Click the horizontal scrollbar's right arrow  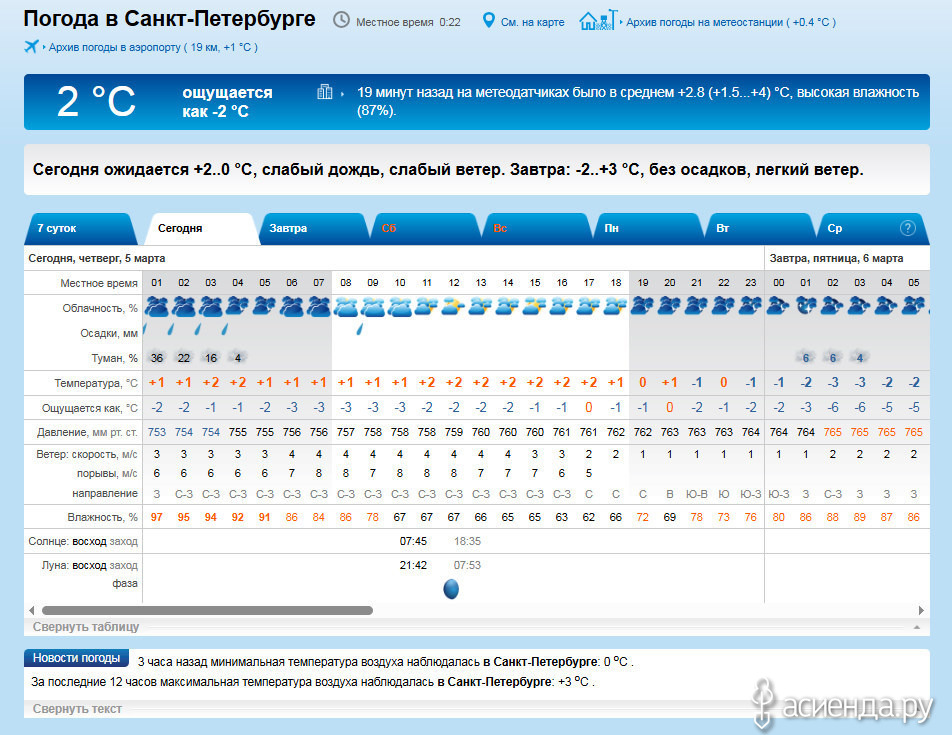(921, 610)
